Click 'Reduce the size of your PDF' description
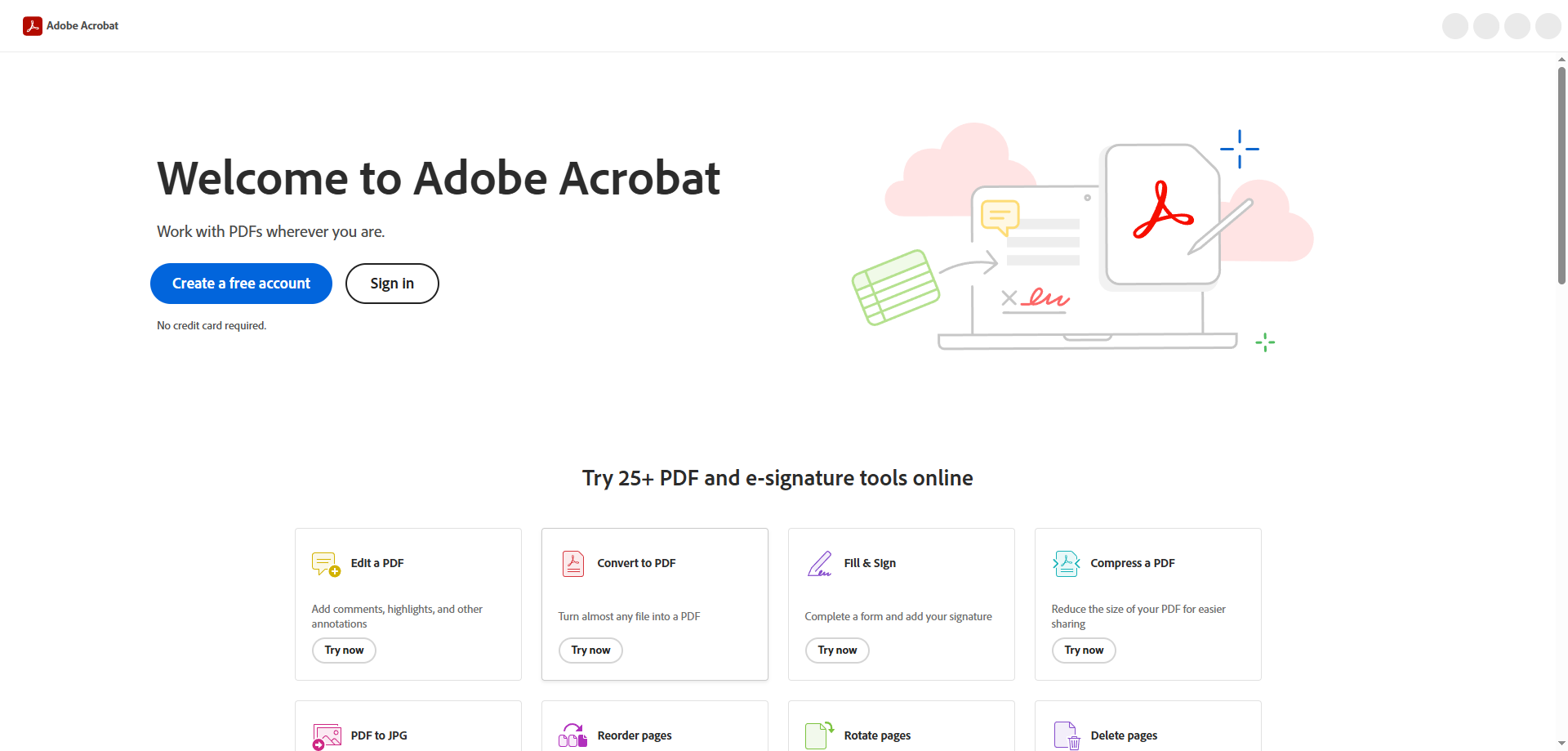This screenshot has width=1568, height=751. (1138, 616)
